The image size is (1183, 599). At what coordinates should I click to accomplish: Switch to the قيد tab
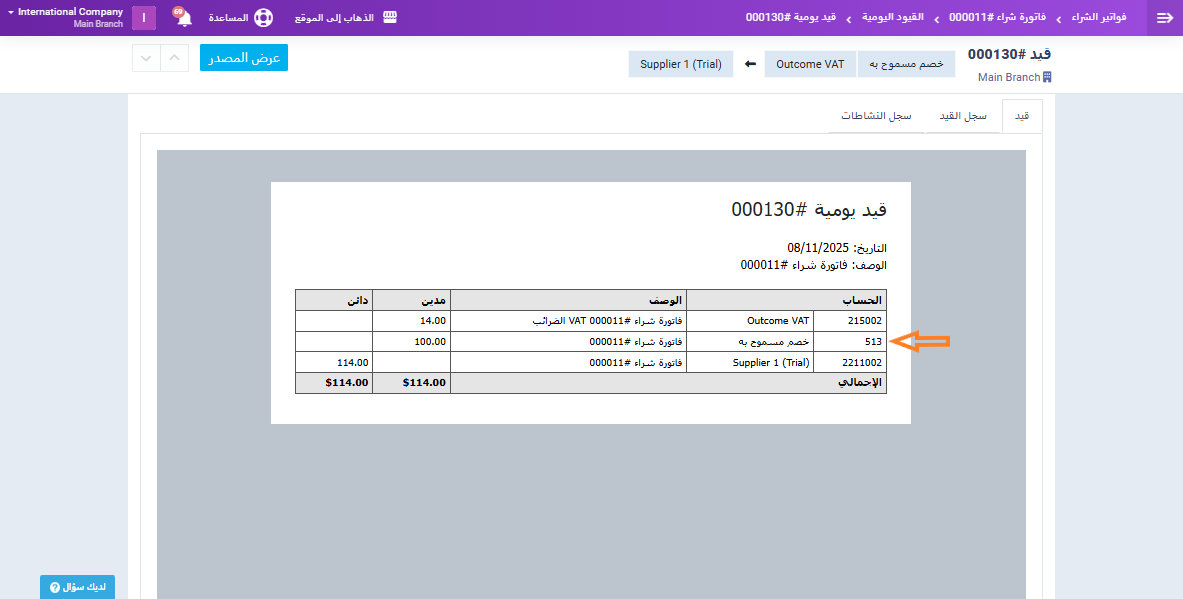tap(1022, 116)
